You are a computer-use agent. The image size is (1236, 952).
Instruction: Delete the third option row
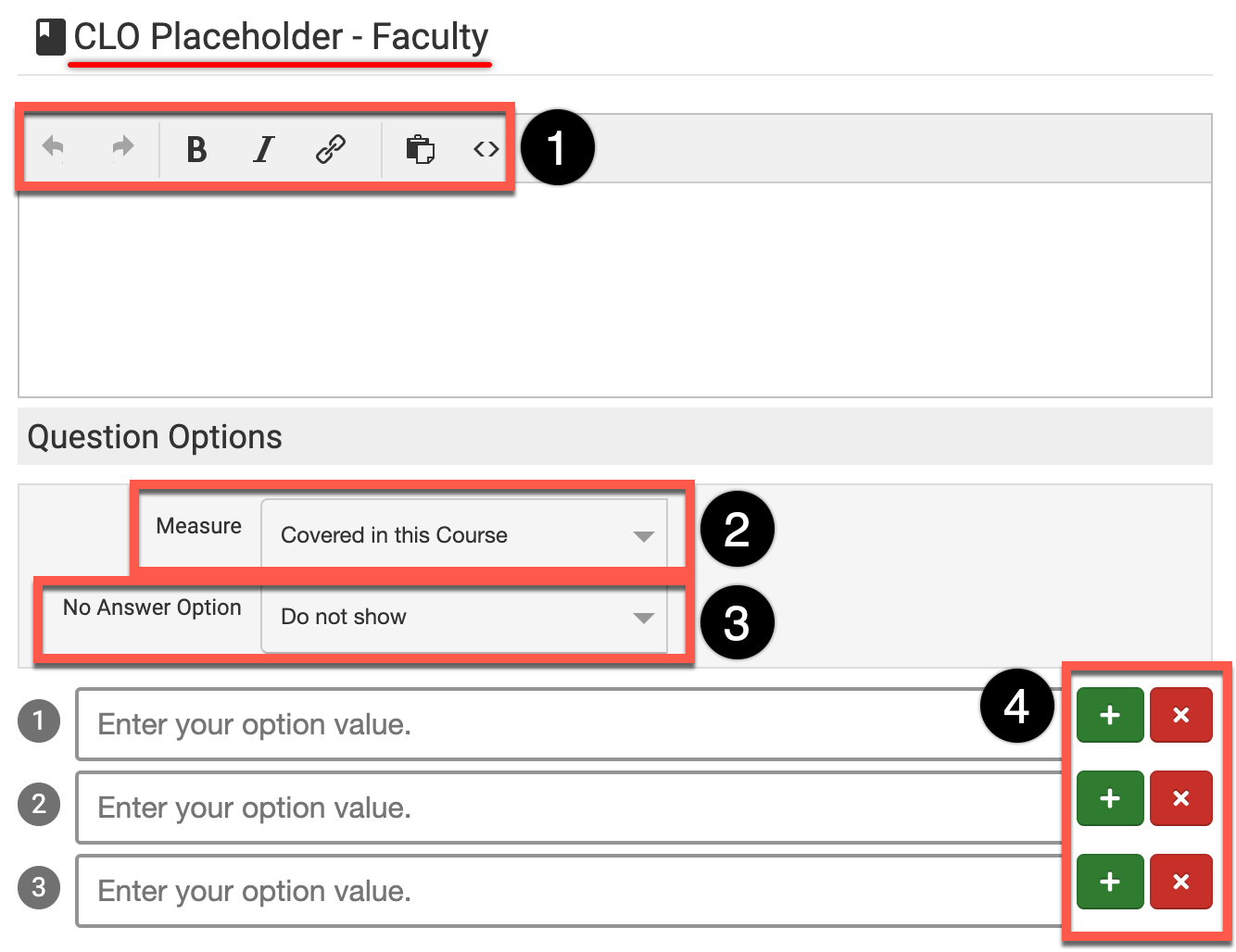(x=1181, y=882)
